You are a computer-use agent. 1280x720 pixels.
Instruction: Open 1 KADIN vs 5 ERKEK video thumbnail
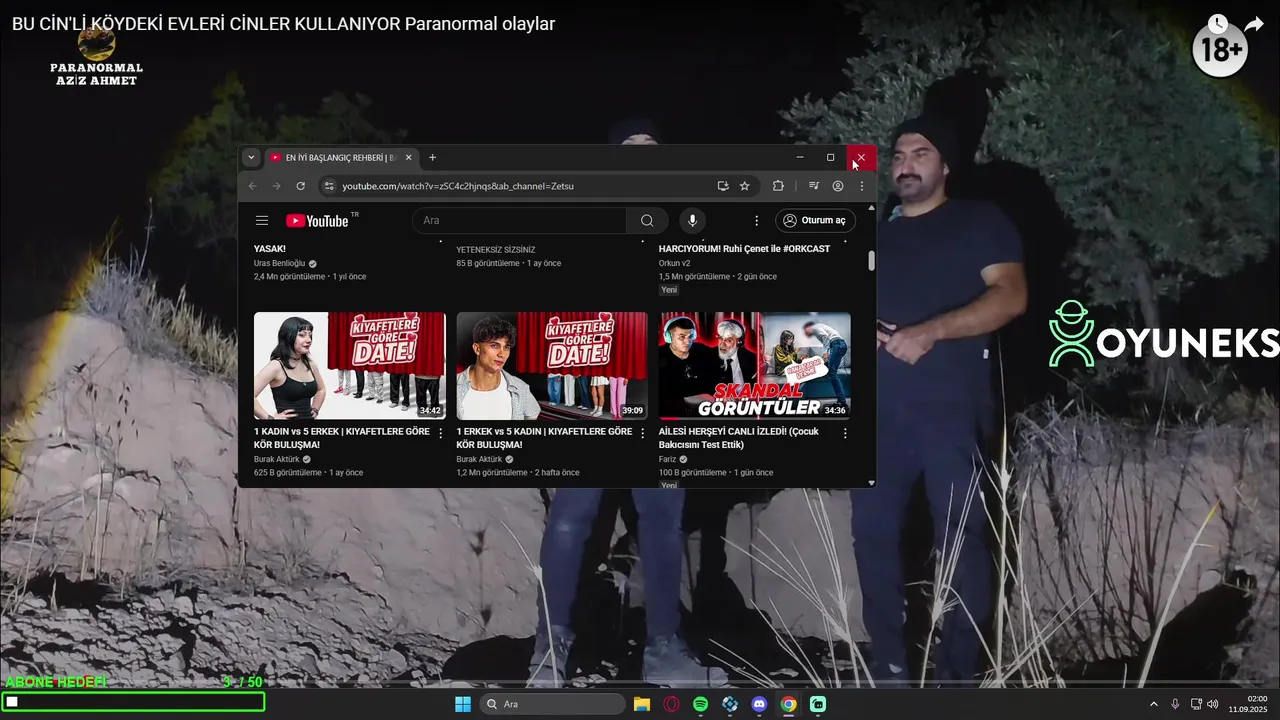350,366
